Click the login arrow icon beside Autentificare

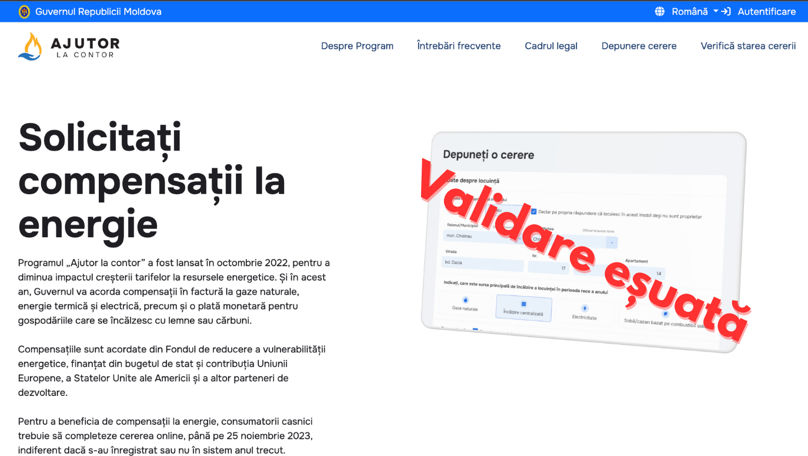click(x=726, y=11)
